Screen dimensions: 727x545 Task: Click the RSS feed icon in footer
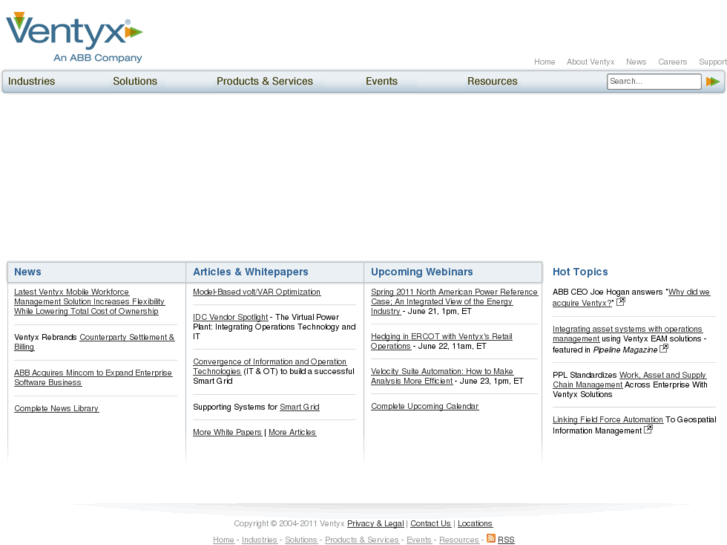point(491,539)
